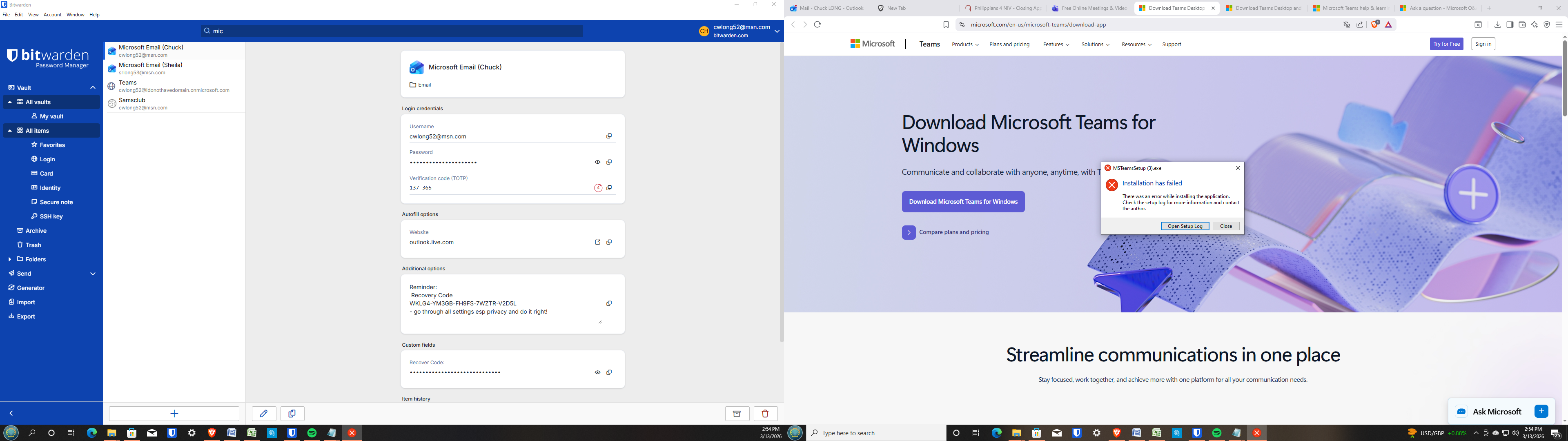Click the clone item icon
This screenshot has width=1568, height=441.
[x=292, y=414]
